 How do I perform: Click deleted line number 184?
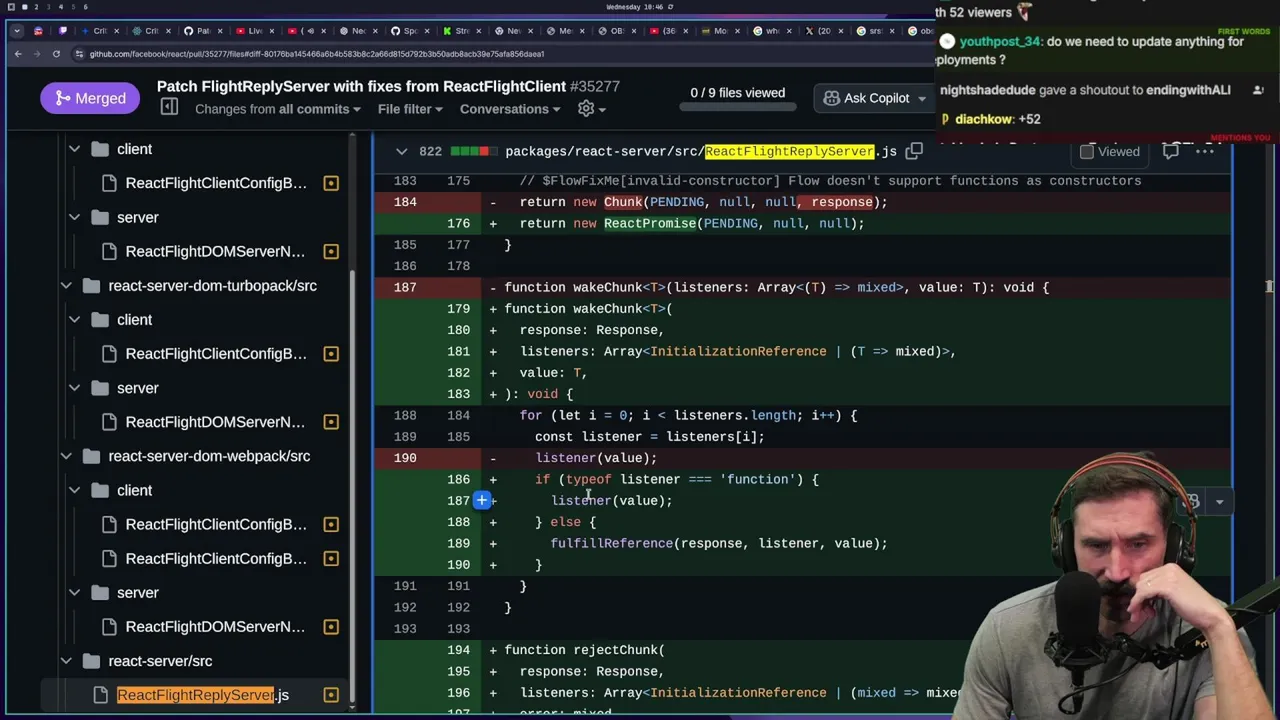[405, 202]
